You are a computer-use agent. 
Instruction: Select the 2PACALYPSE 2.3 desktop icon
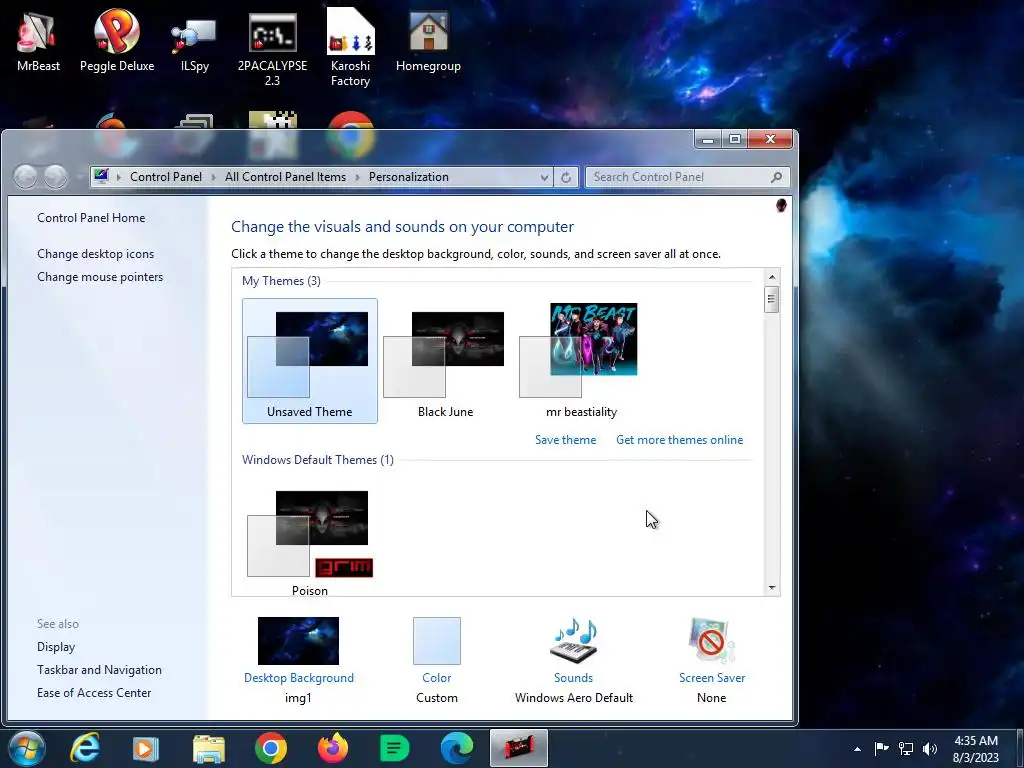pos(272,50)
